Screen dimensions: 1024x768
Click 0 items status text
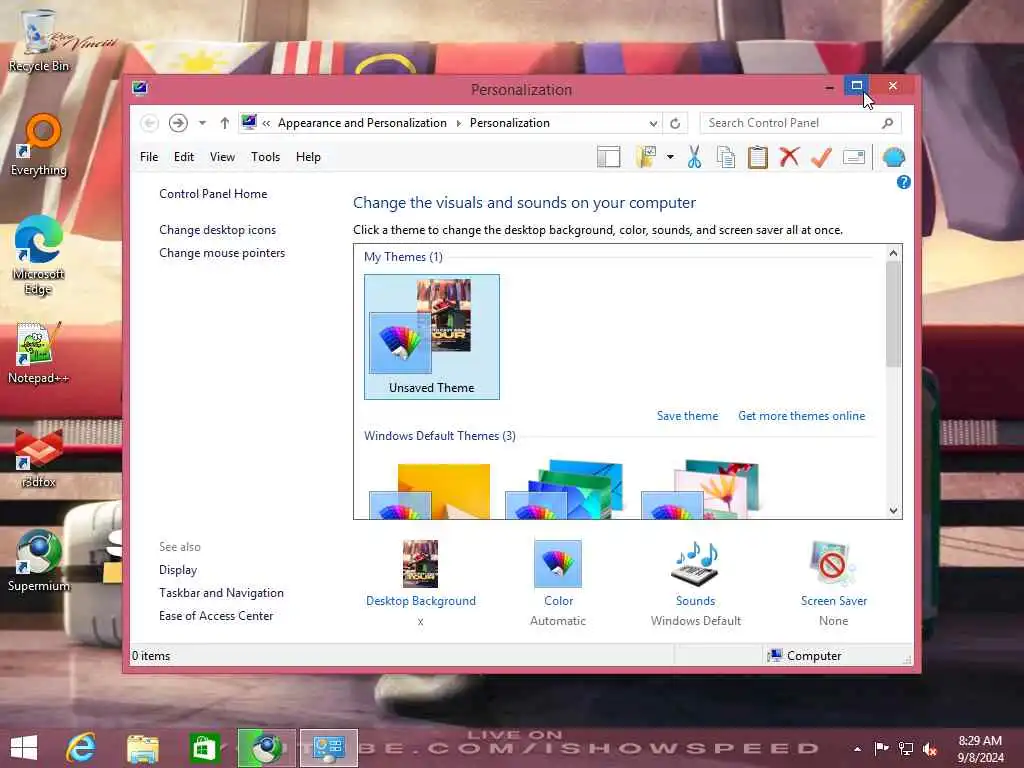(x=151, y=656)
